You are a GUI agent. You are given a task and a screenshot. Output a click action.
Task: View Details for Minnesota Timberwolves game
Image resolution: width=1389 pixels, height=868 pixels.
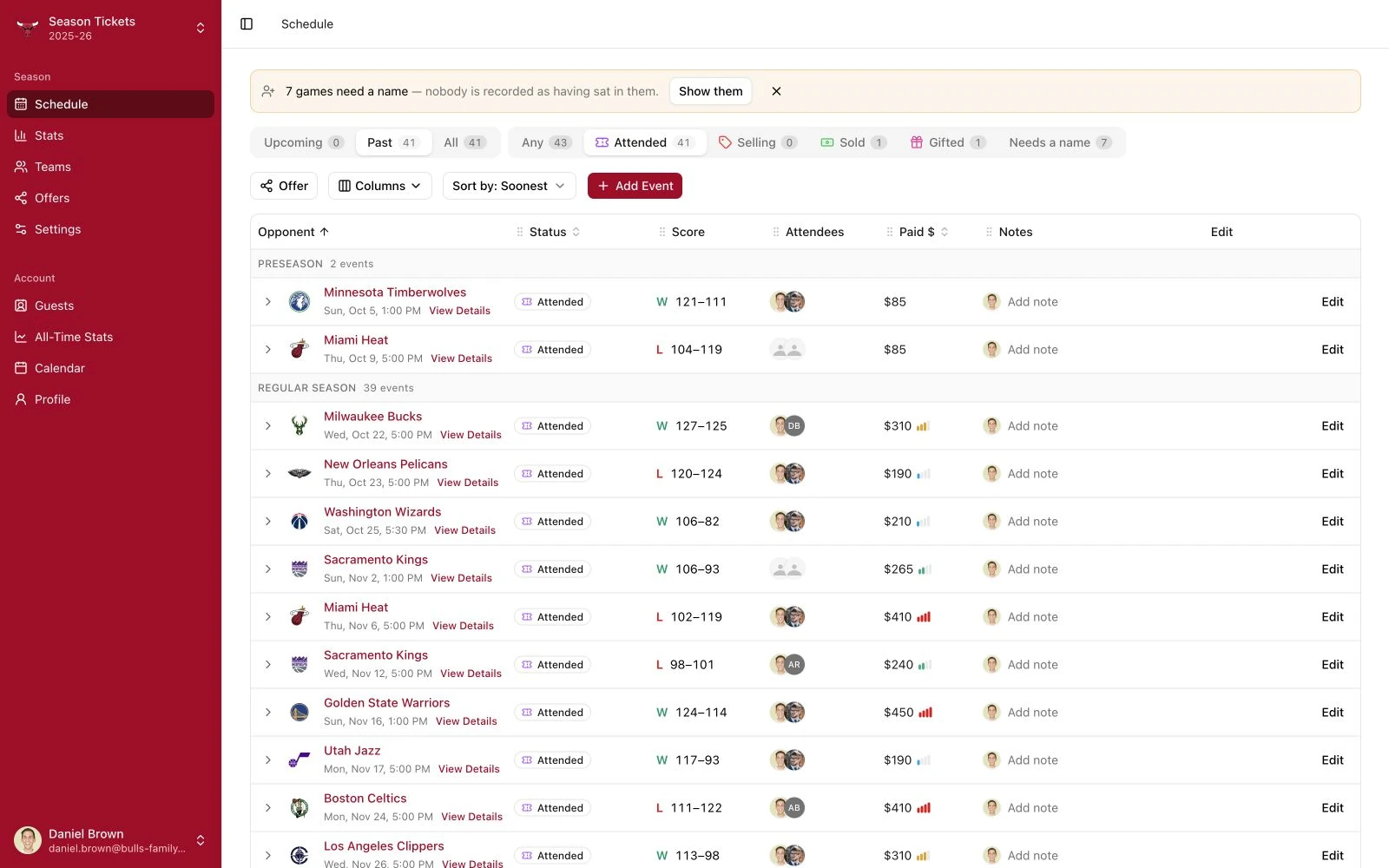click(459, 311)
